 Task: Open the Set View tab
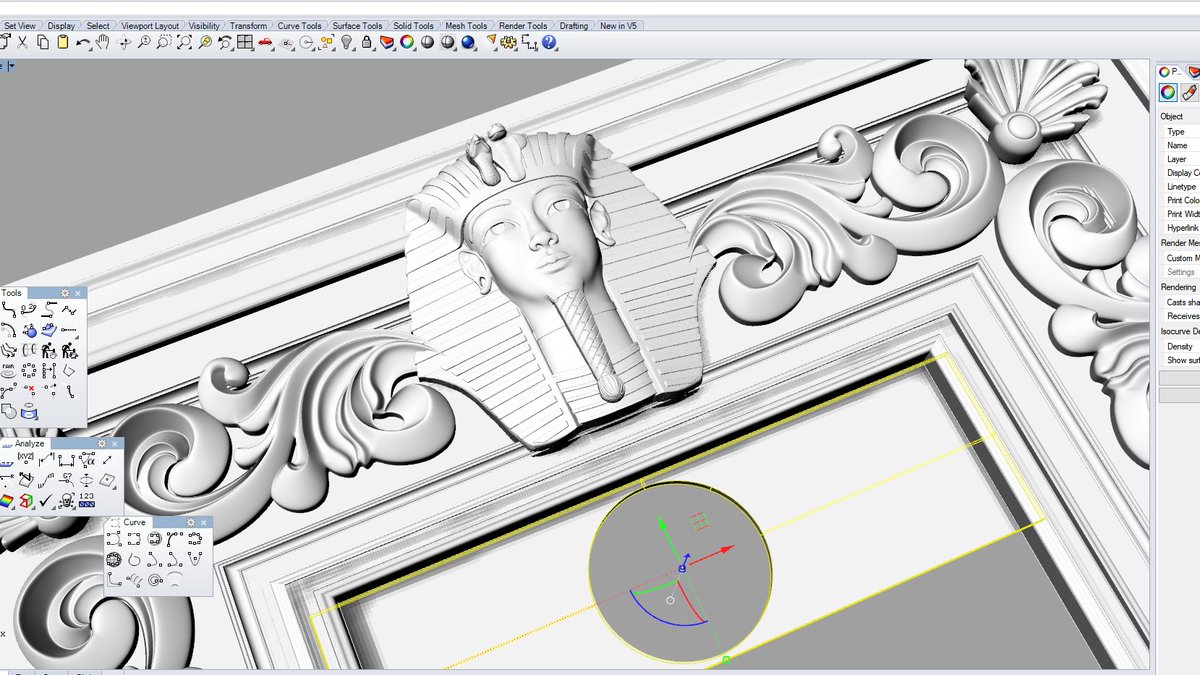pyautogui.click(x=19, y=25)
